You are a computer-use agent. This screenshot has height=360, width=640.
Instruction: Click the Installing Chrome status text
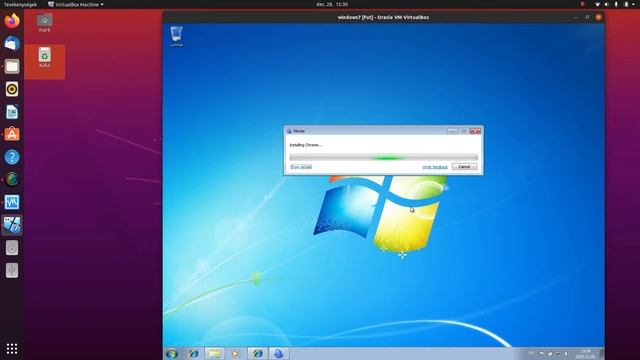306,145
